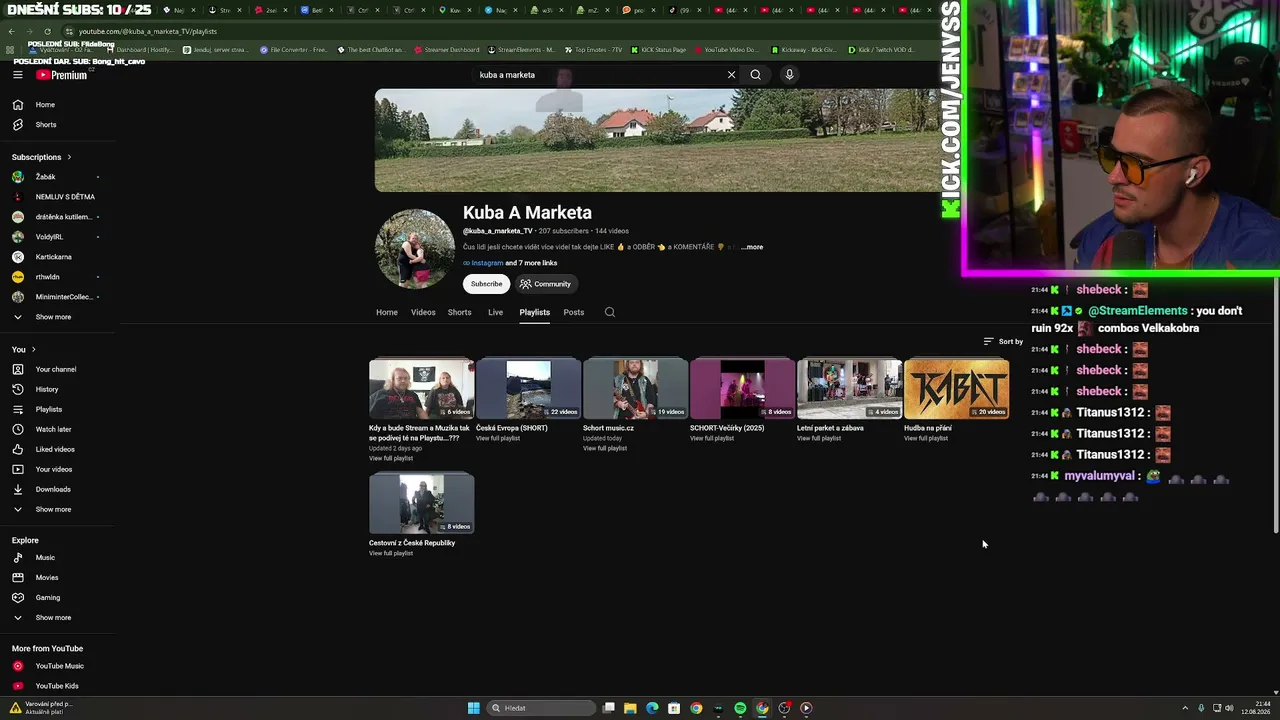Switch to the channel Live tab
Viewport: 1280px width, 720px height.
point(495,312)
